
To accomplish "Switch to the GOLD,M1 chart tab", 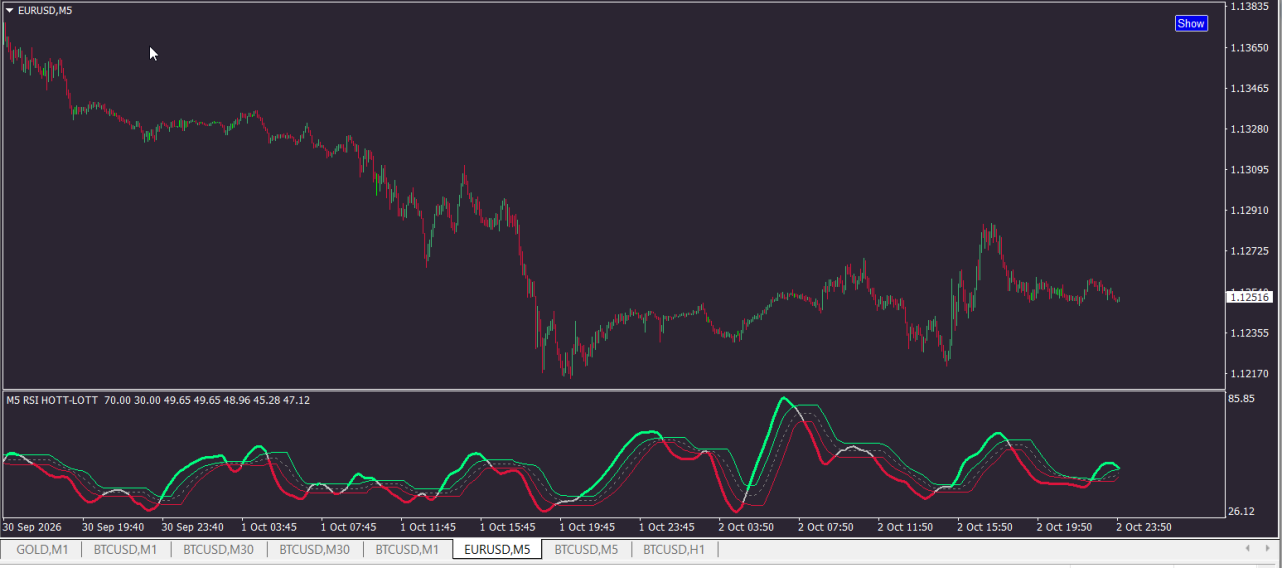I will coord(42,549).
